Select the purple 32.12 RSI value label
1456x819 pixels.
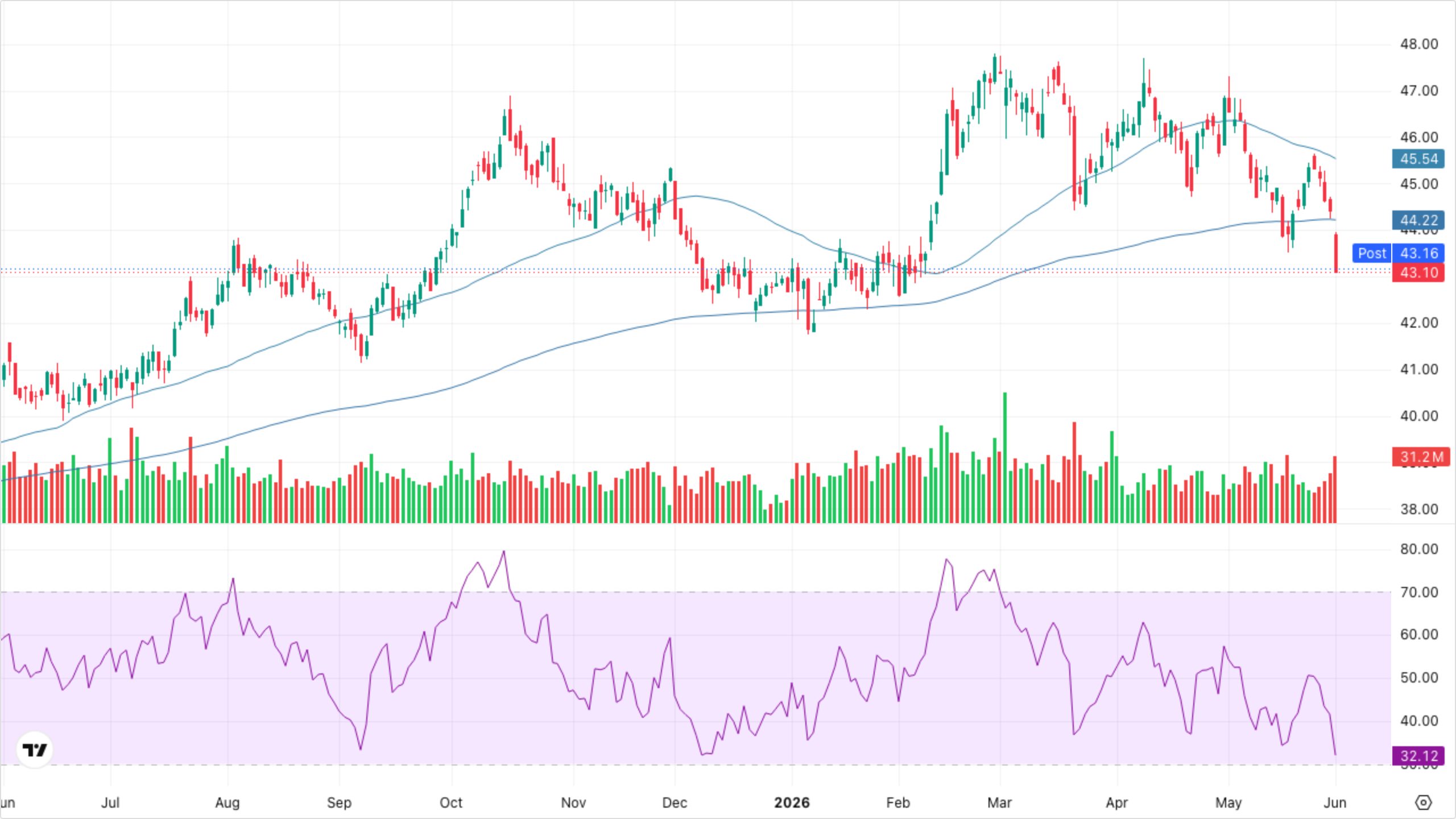tap(1418, 756)
